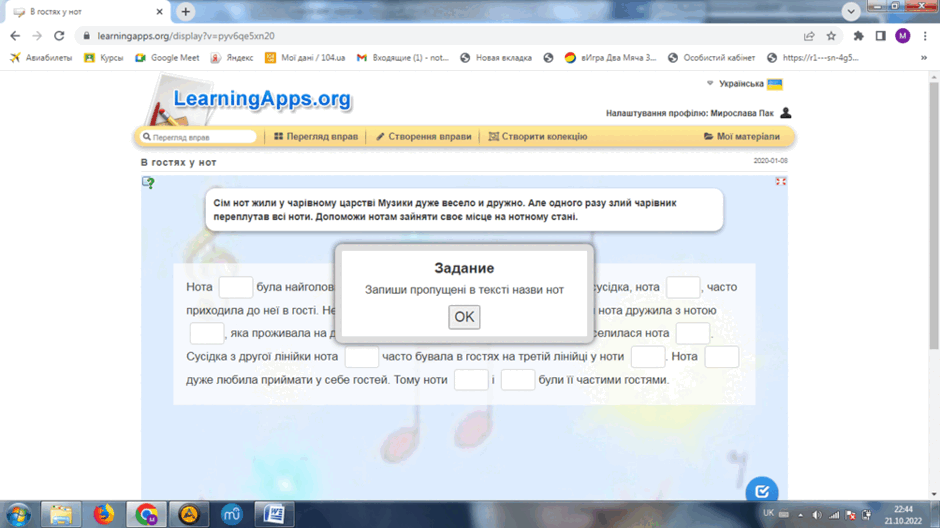940x528 pixels.
Task: Show more bookmarks chevron
Action: (924, 58)
